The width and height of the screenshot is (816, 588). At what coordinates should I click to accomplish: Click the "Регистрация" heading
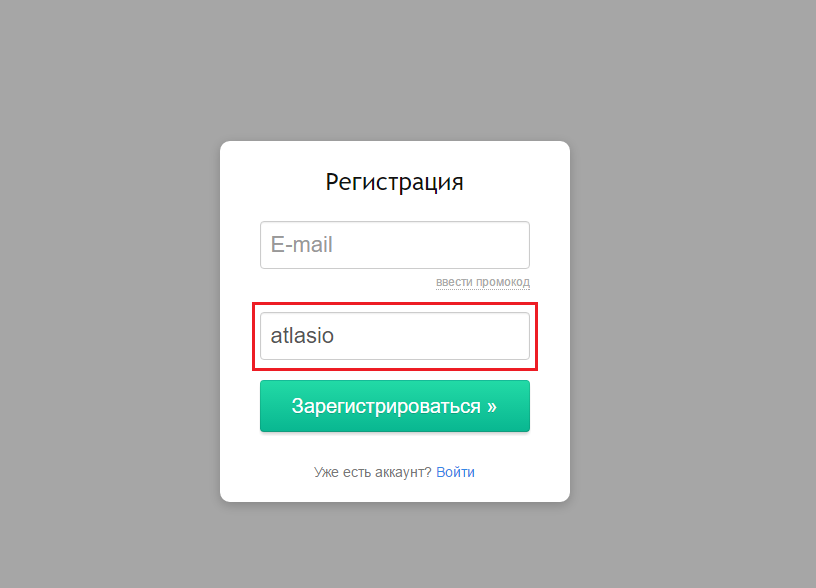[394, 182]
